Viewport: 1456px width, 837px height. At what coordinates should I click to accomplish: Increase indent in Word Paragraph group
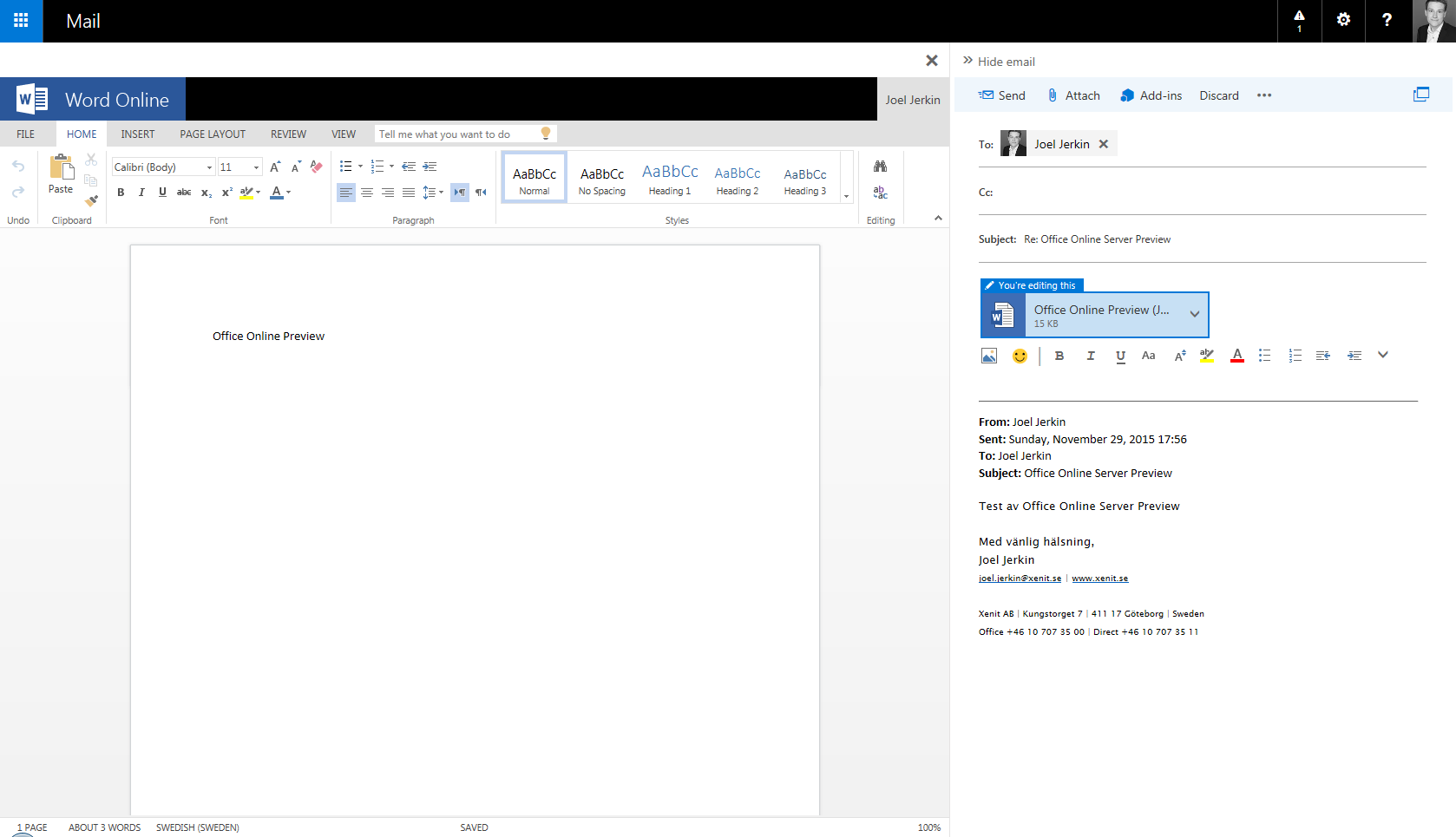[430, 167]
